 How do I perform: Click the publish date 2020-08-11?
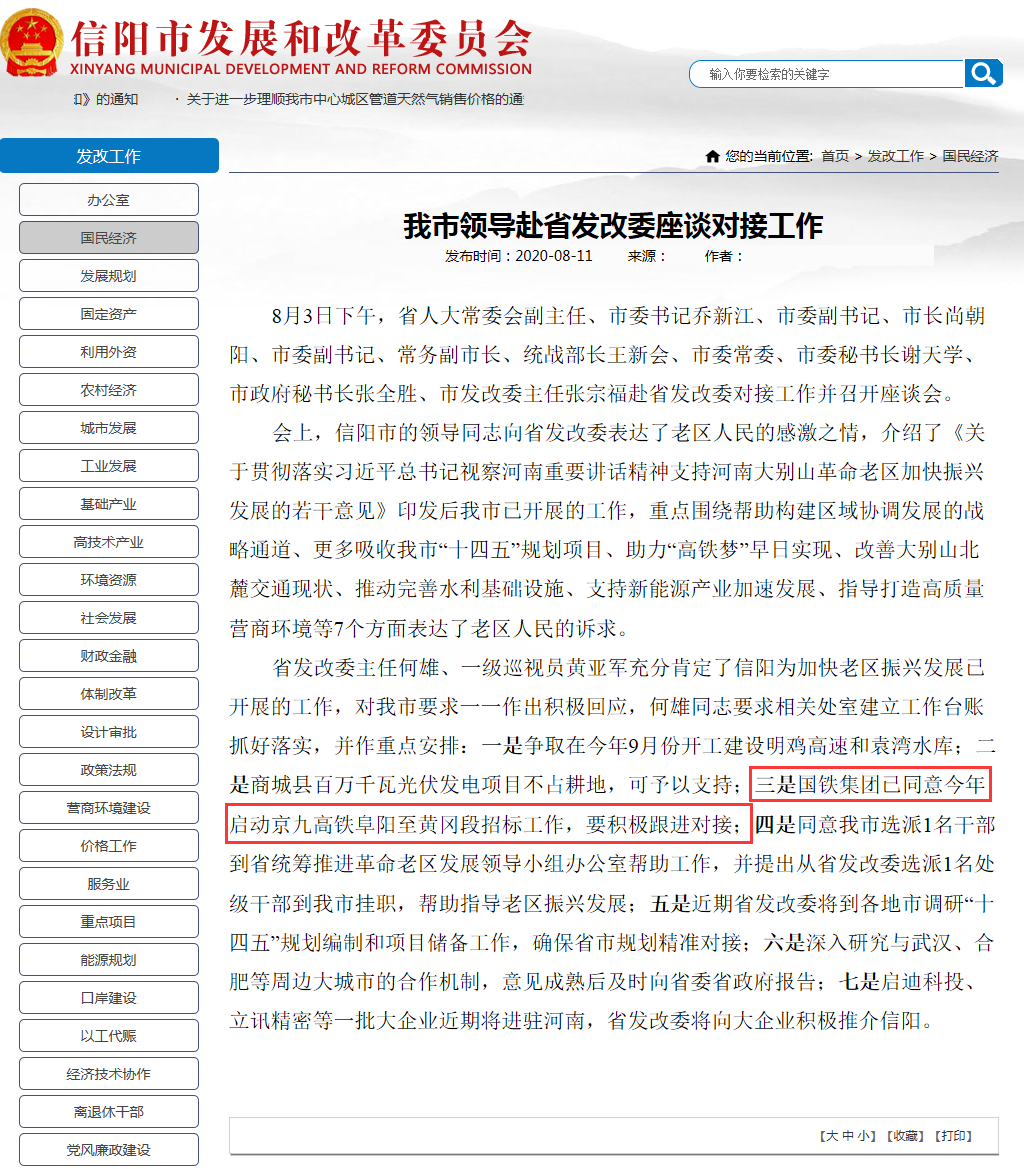[554, 256]
